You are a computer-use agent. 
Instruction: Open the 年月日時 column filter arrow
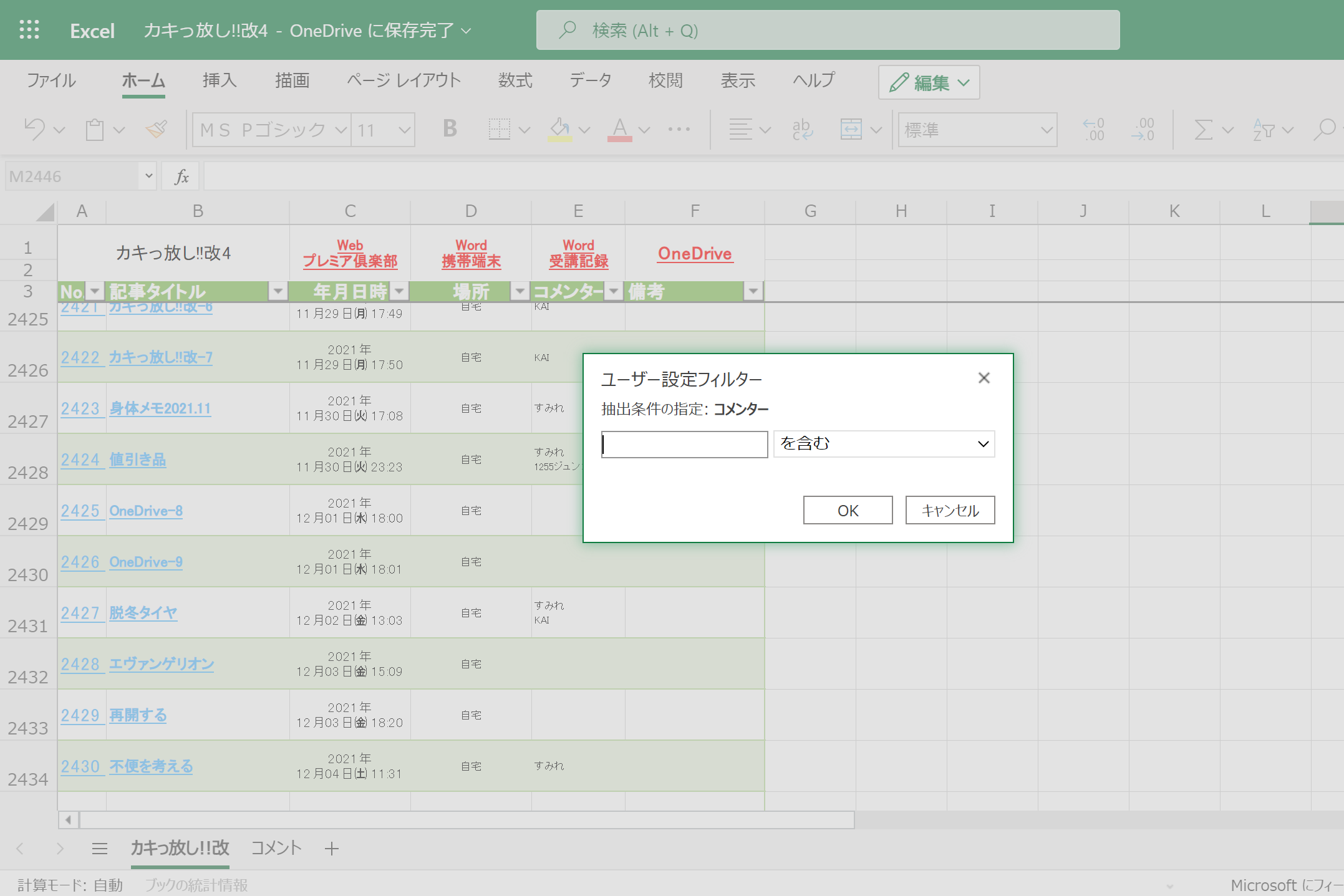coord(399,291)
